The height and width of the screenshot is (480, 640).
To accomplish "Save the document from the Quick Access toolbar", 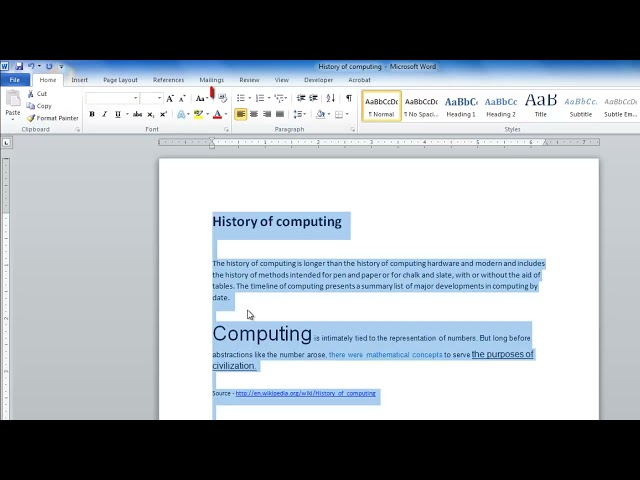I will pyautogui.click(x=19, y=66).
